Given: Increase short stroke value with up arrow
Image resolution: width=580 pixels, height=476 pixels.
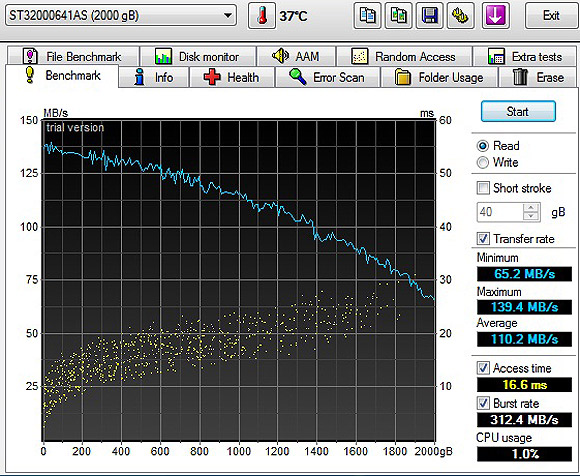Looking at the screenshot, I should (x=532, y=208).
